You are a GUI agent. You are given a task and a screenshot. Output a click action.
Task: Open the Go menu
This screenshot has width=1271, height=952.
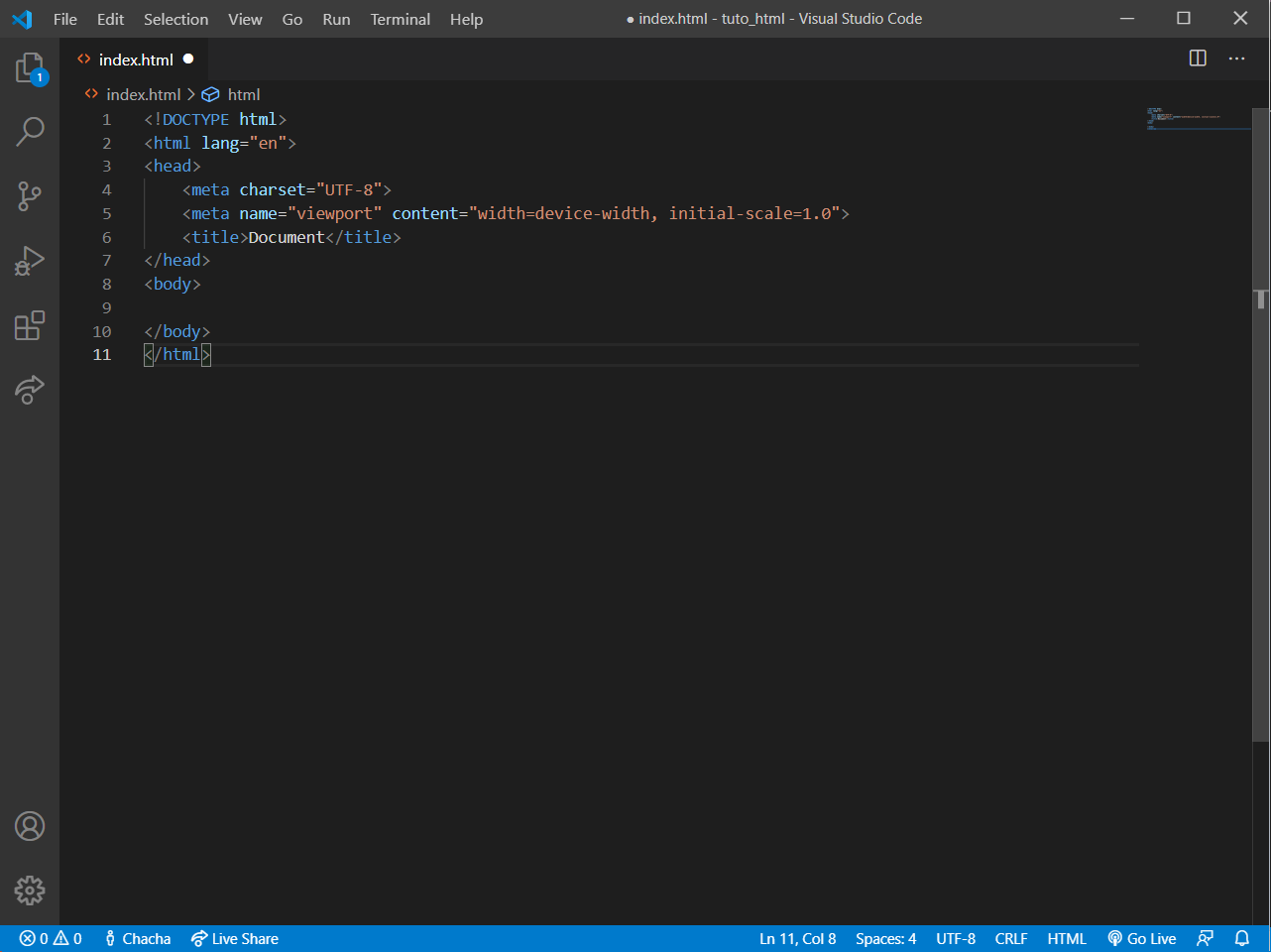(x=292, y=19)
